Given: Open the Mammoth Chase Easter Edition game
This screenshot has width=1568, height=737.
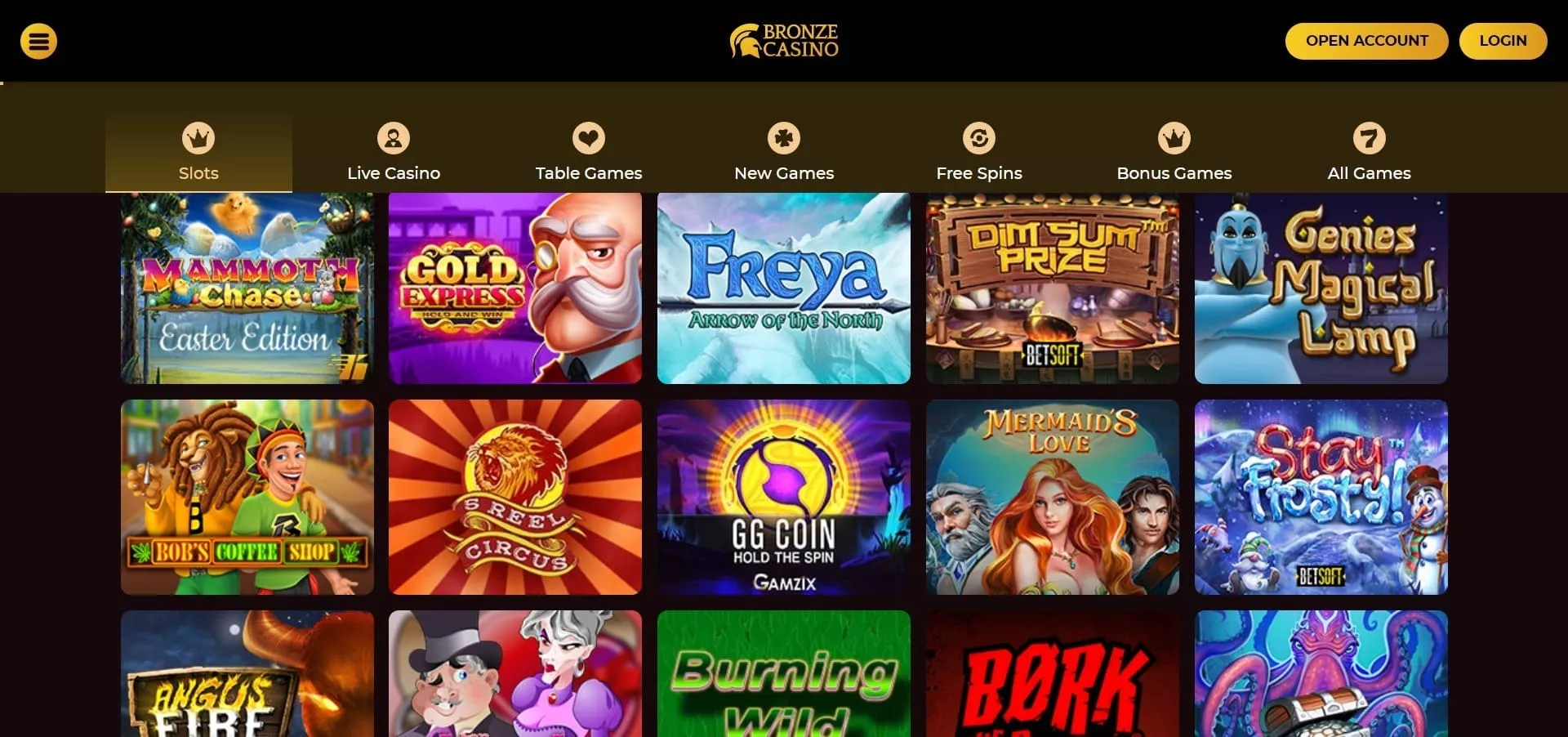Looking at the screenshot, I should (x=247, y=288).
